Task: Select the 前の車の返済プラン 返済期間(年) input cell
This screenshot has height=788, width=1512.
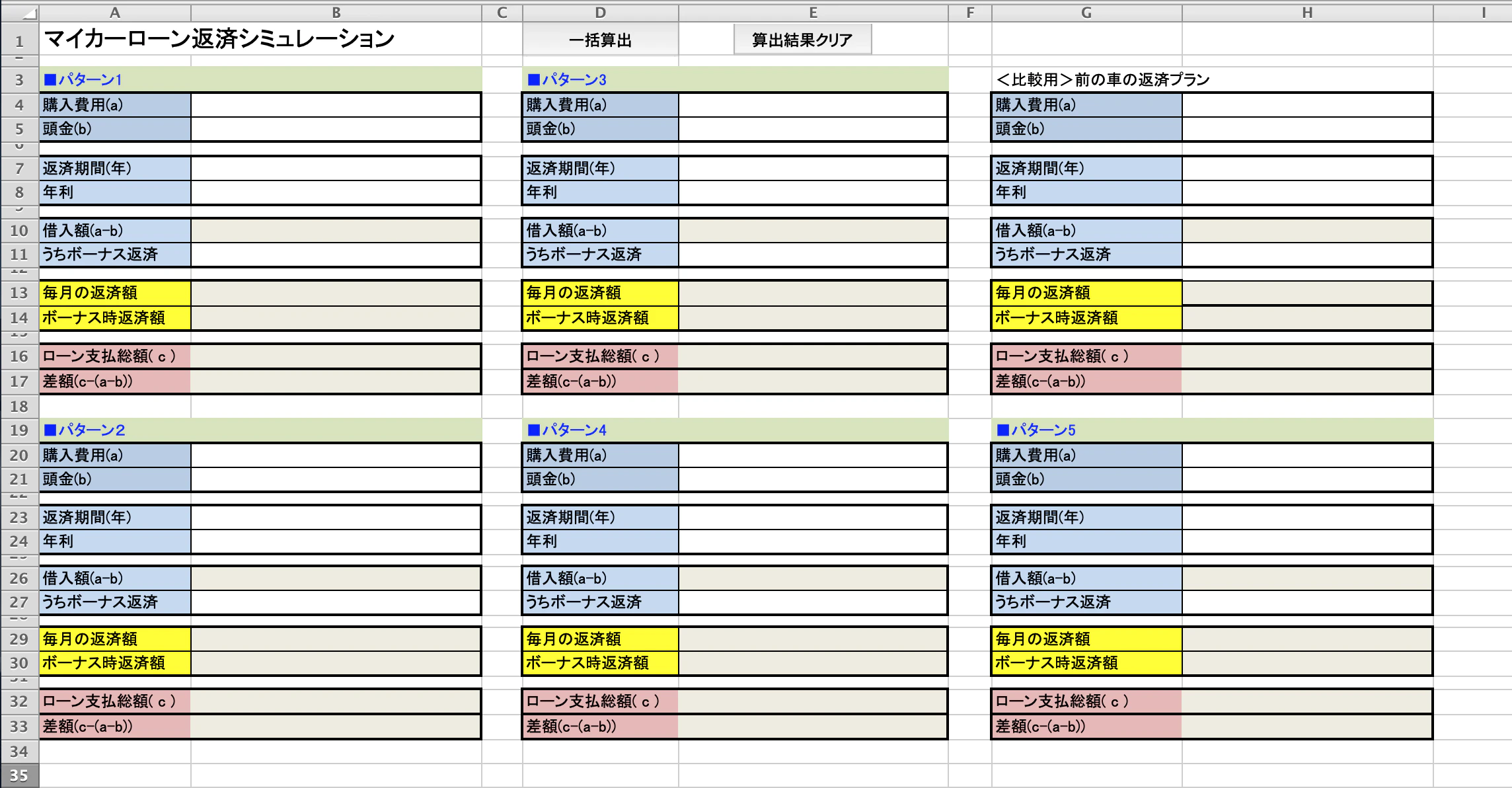Action: [1307, 169]
